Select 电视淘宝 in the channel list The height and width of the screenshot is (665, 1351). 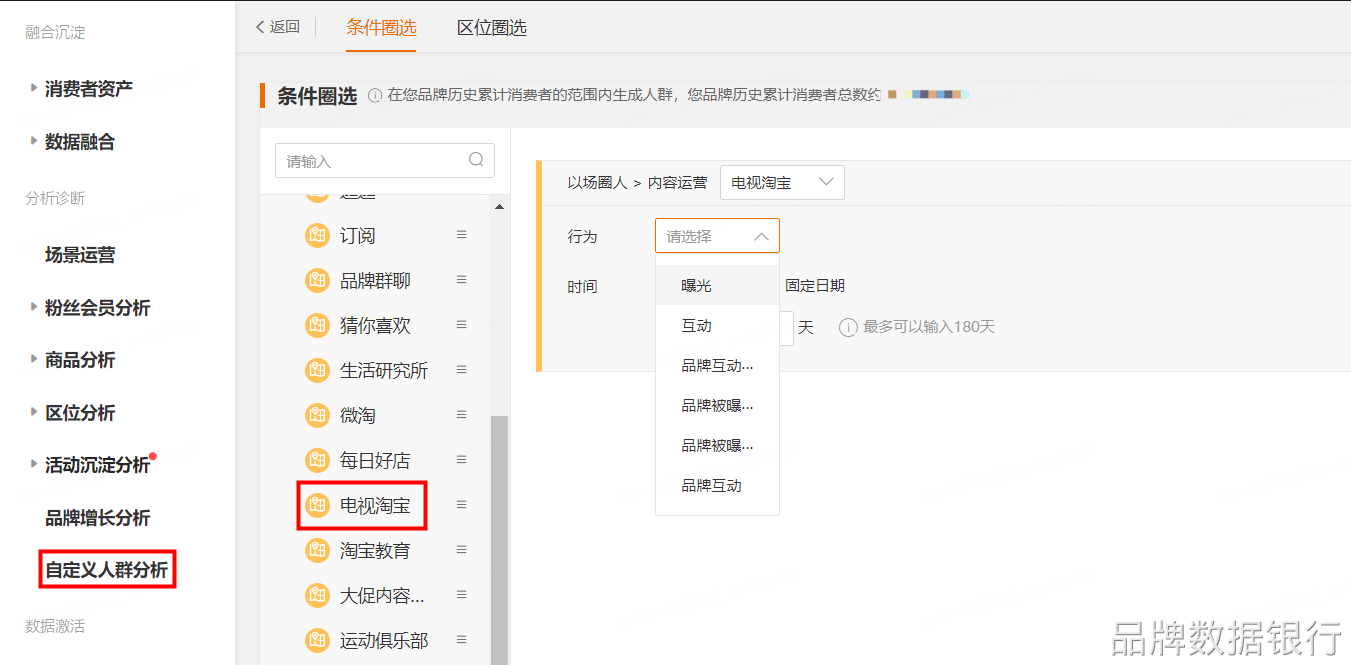point(375,506)
